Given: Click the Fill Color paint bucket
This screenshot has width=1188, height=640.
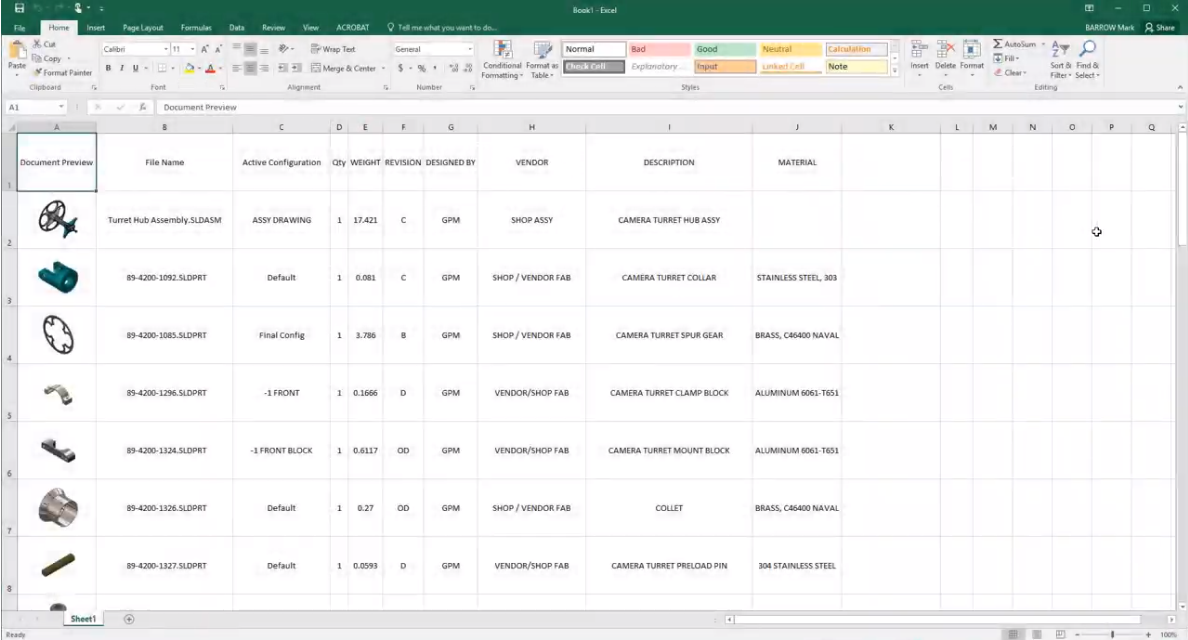Looking at the screenshot, I should 189,68.
